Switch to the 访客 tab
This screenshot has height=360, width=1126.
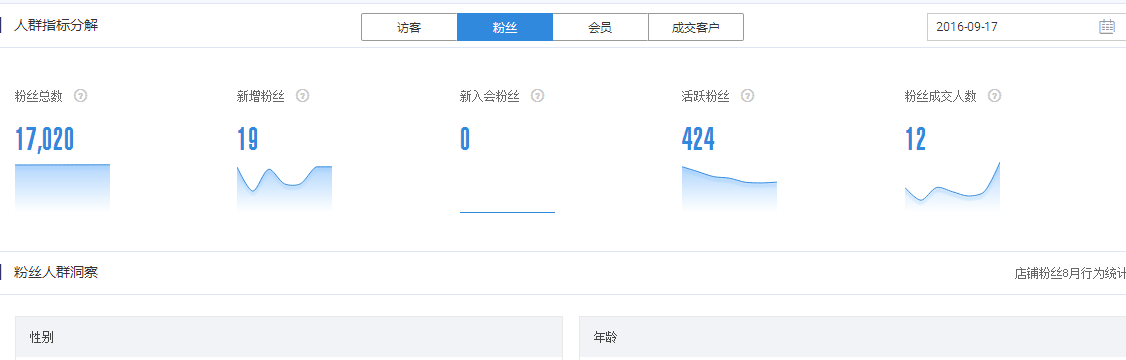[409, 28]
